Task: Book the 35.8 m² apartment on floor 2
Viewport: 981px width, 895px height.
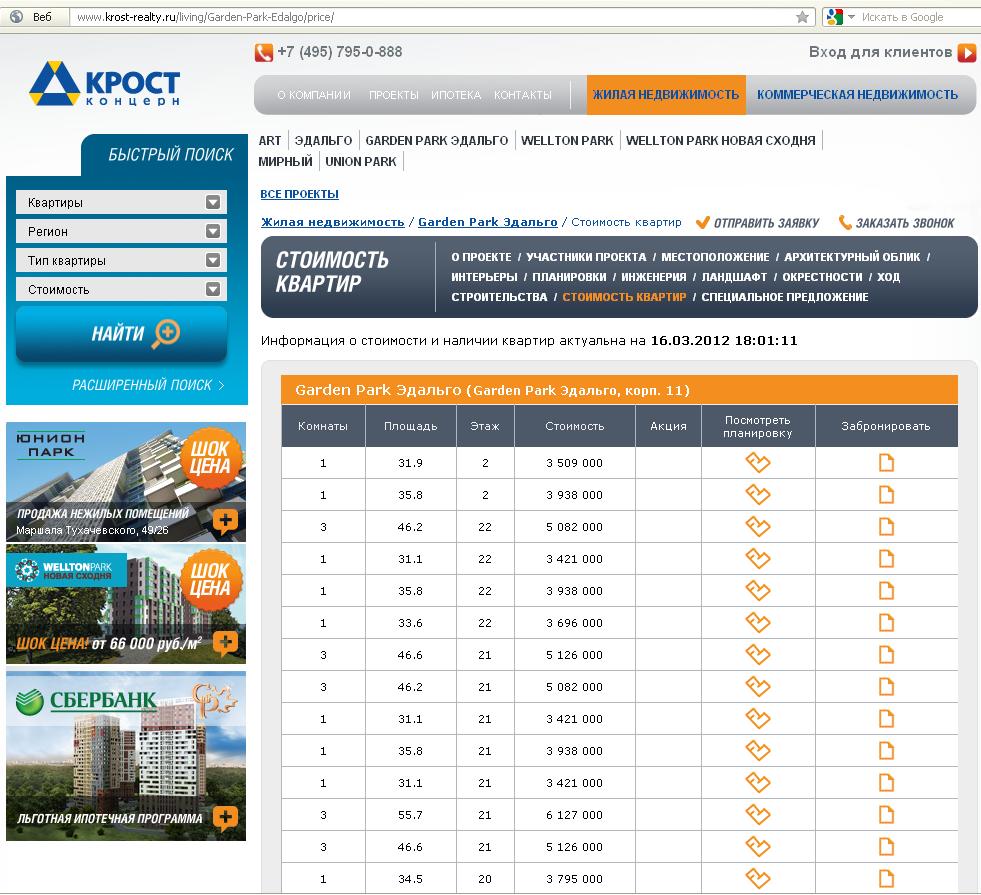Action: 886,495
